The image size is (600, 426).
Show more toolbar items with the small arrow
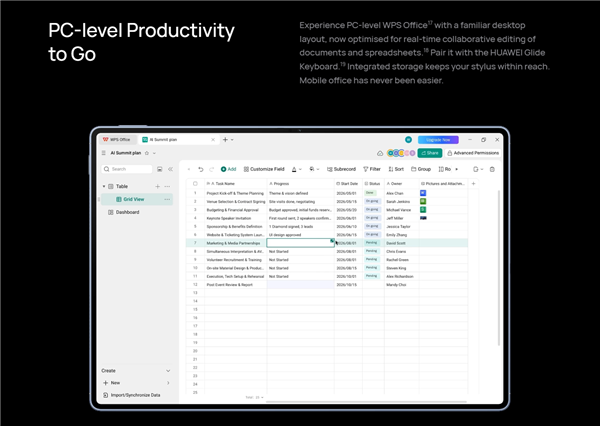click(x=457, y=169)
